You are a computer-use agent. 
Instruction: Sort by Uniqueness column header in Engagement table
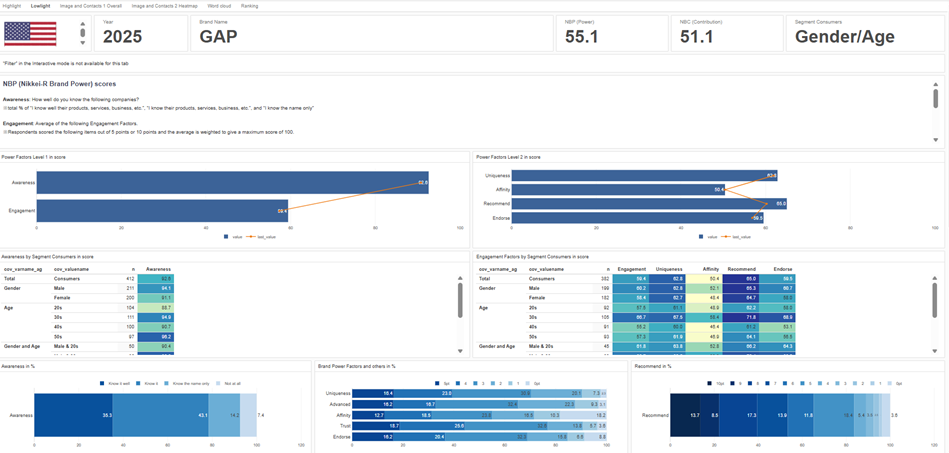coord(669,269)
